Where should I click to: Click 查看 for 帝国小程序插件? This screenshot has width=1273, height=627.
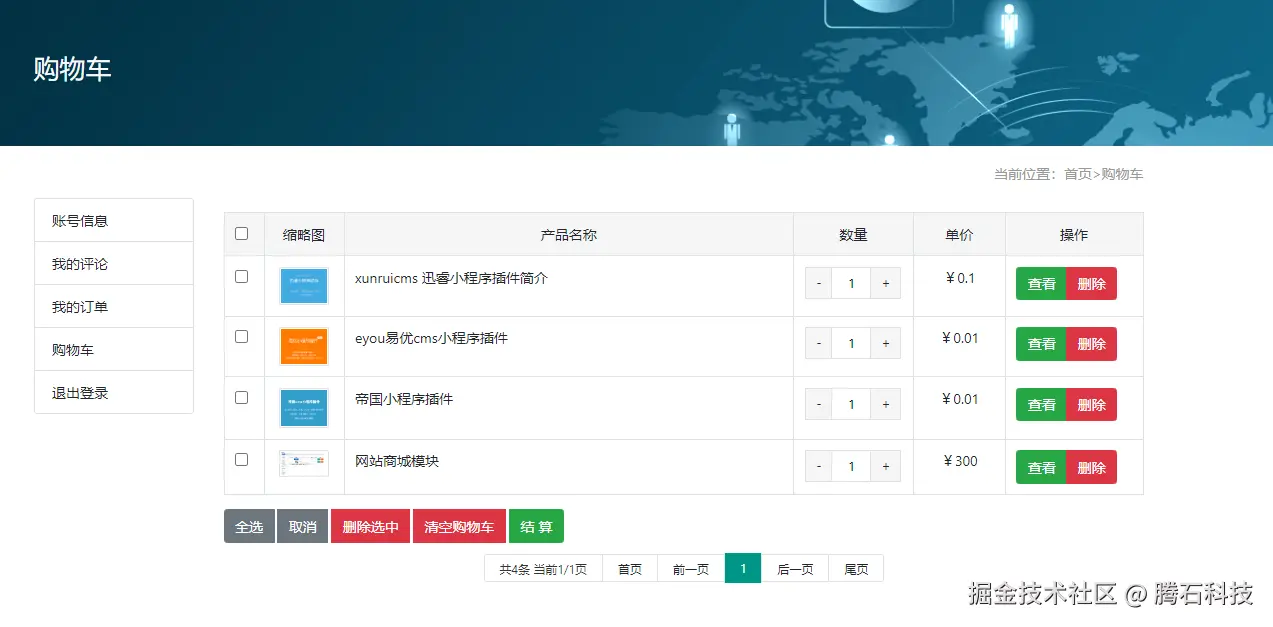(1041, 405)
